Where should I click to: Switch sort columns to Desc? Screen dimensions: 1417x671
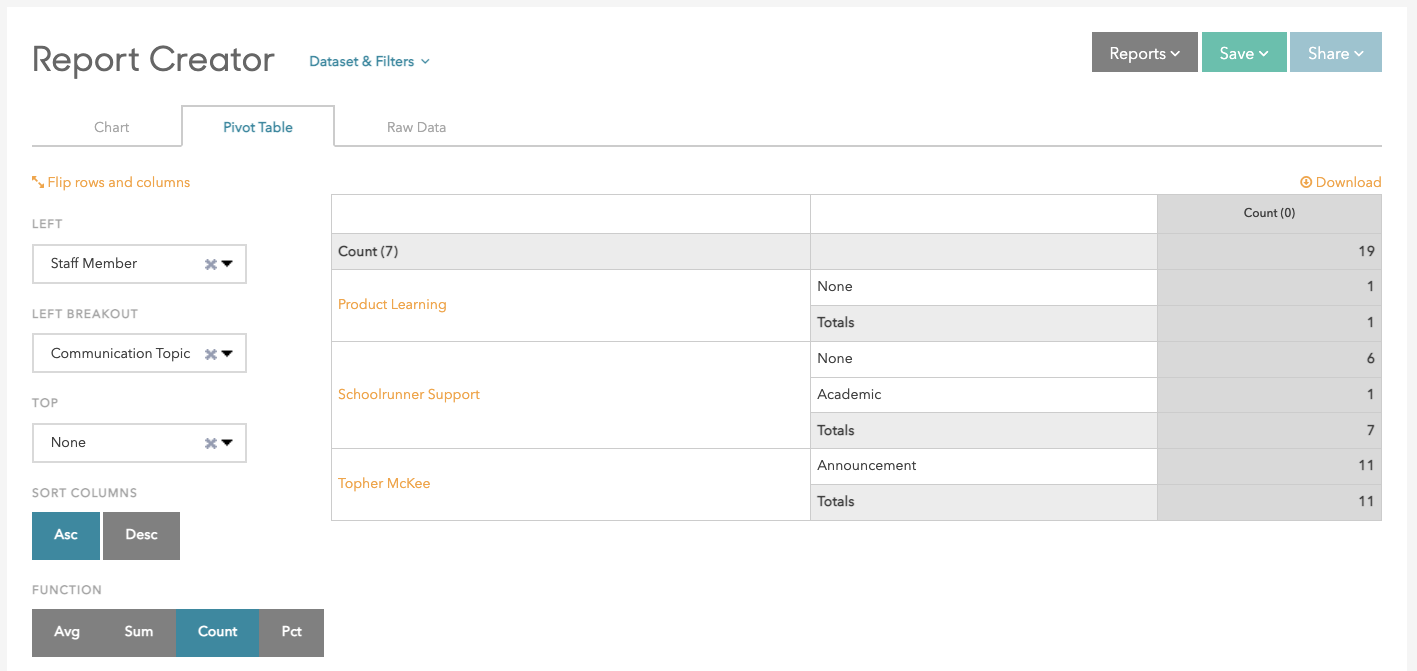pyautogui.click(x=141, y=535)
